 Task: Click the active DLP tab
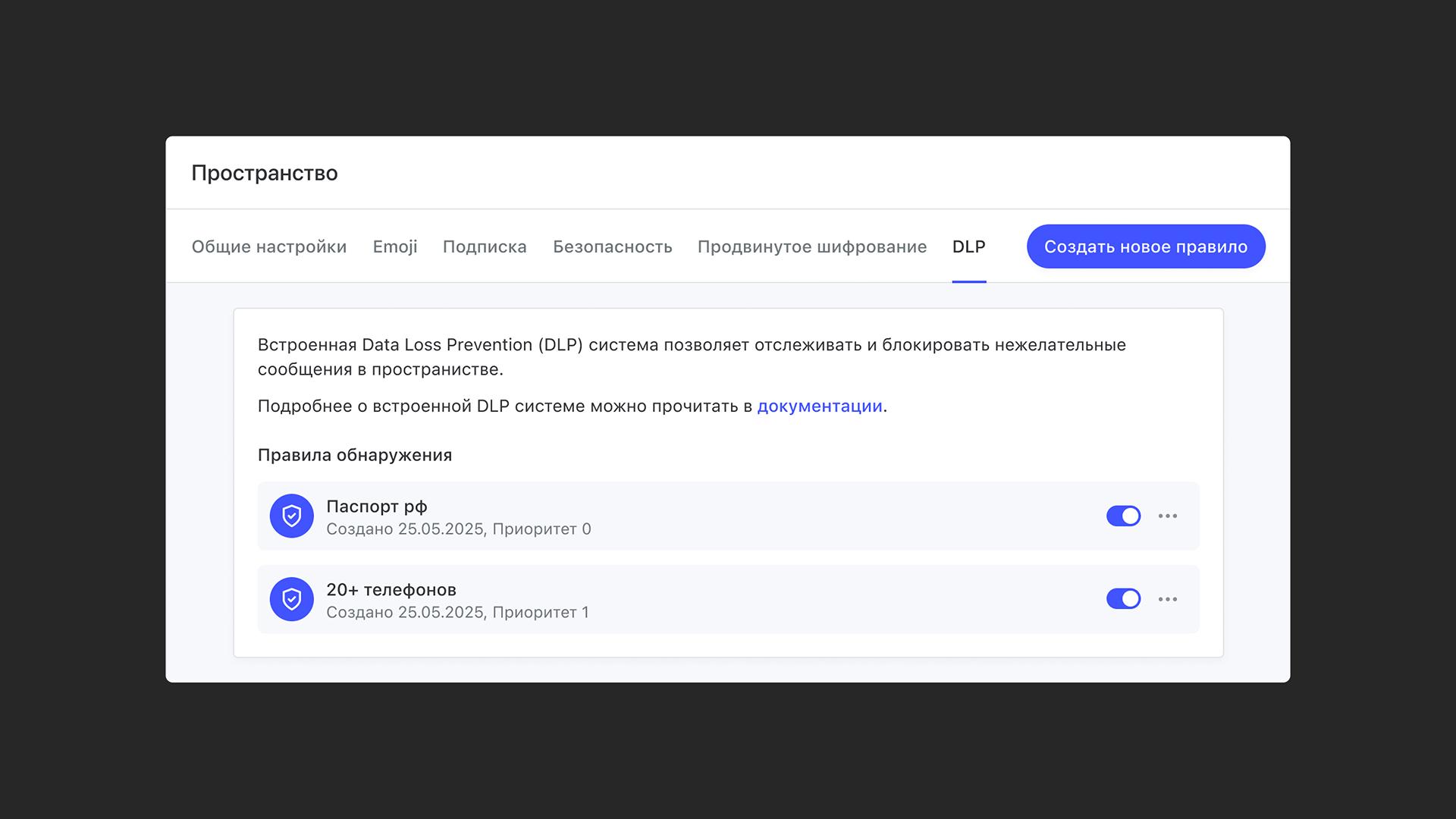(x=968, y=246)
